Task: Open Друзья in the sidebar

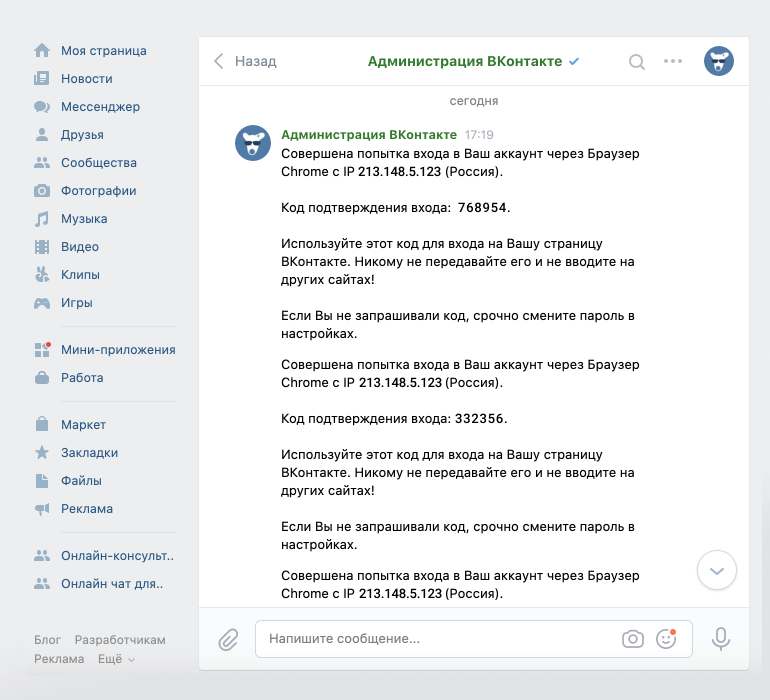Action: pyautogui.click(x=82, y=135)
